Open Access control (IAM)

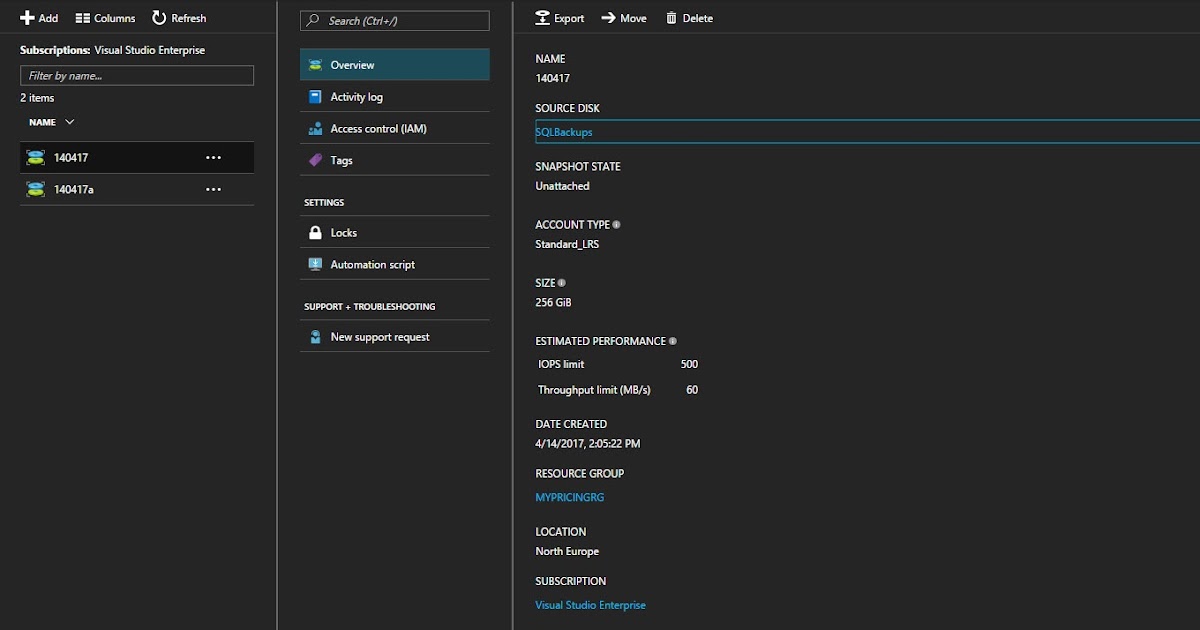click(x=380, y=128)
